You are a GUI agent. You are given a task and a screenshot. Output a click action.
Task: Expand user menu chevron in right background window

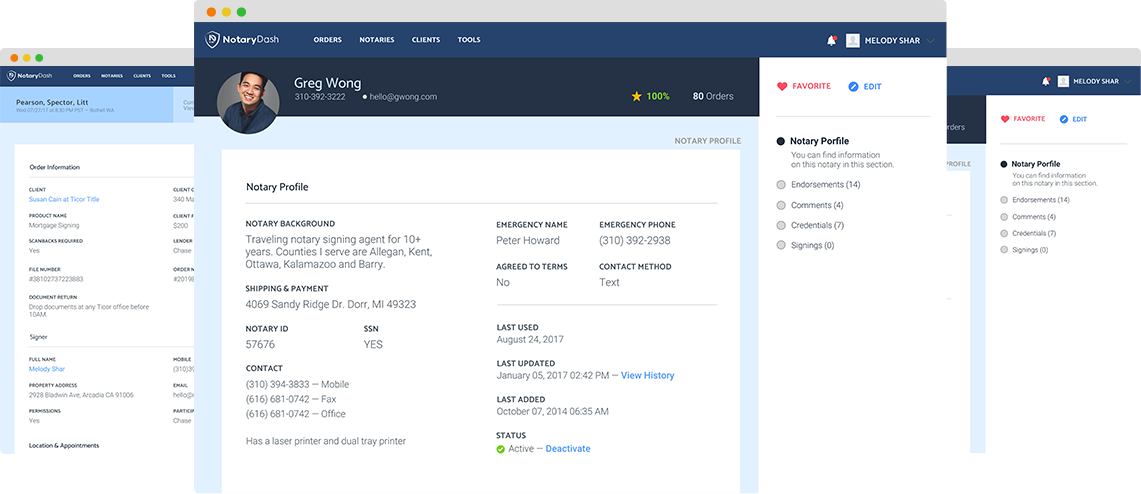click(1130, 81)
